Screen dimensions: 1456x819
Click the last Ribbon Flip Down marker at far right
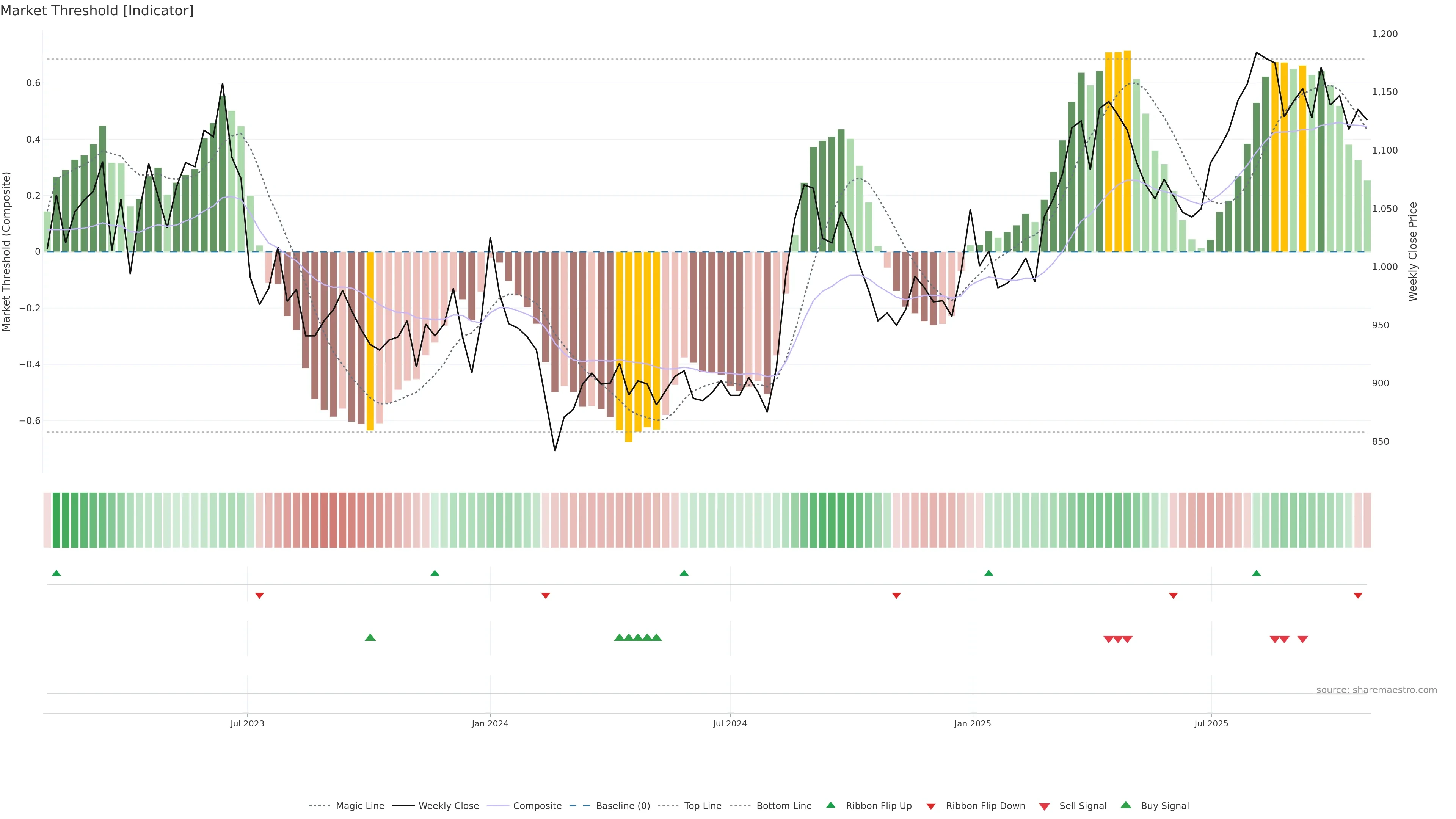[1358, 596]
